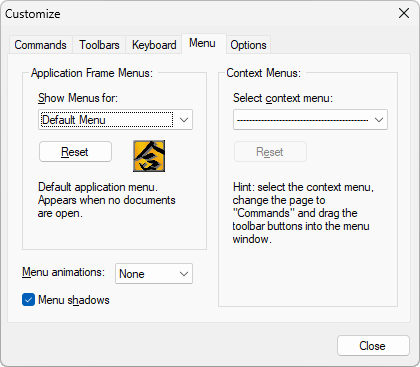Reset the application frame menus
The height and width of the screenshot is (367, 420).
pyautogui.click(x=75, y=152)
